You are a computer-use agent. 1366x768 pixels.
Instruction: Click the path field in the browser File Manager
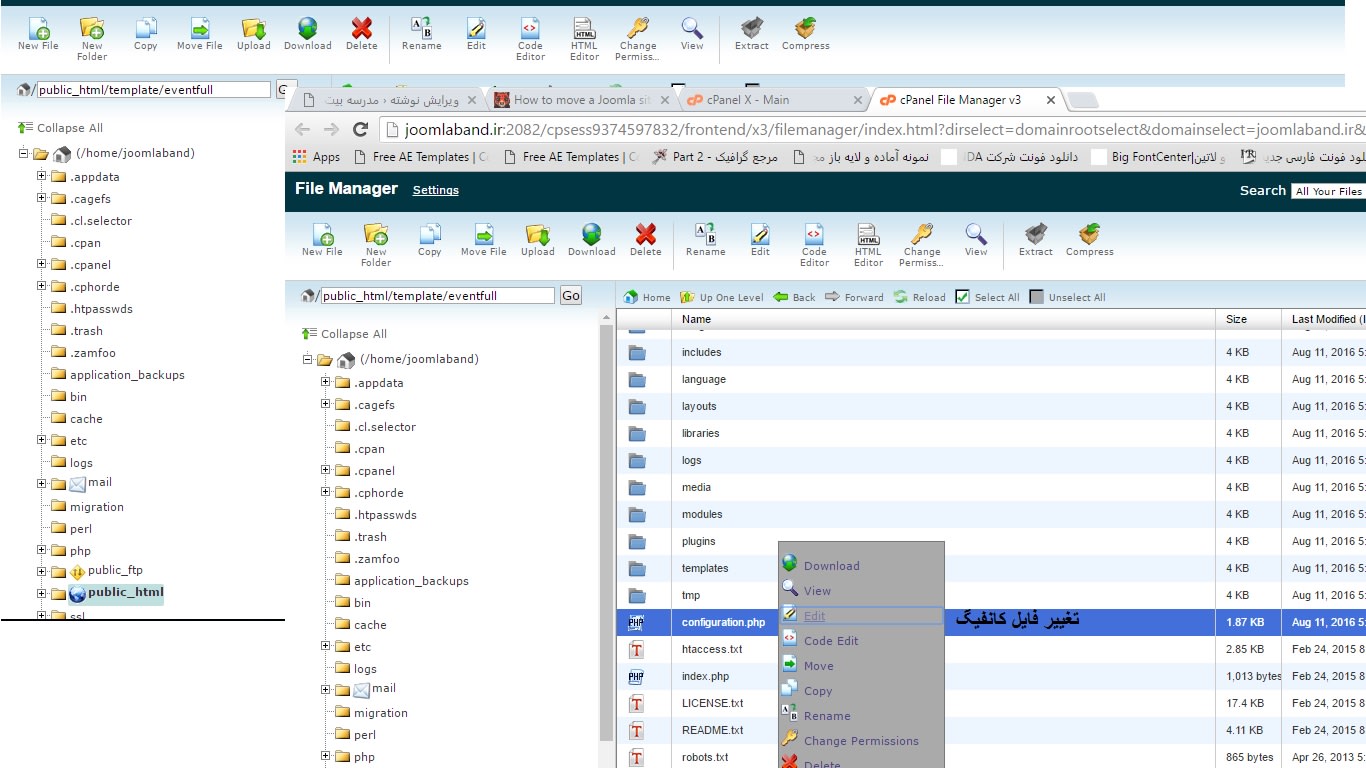coord(436,296)
